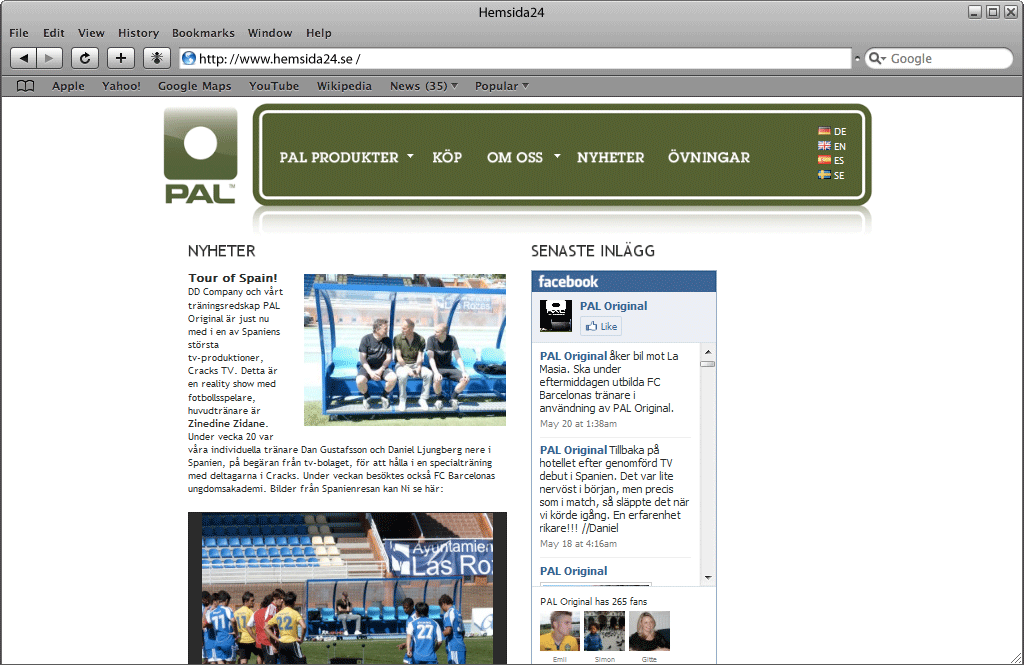Click the May 20 at 1:38am timestamp
This screenshot has width=1024, height=665.
[578, 424]
